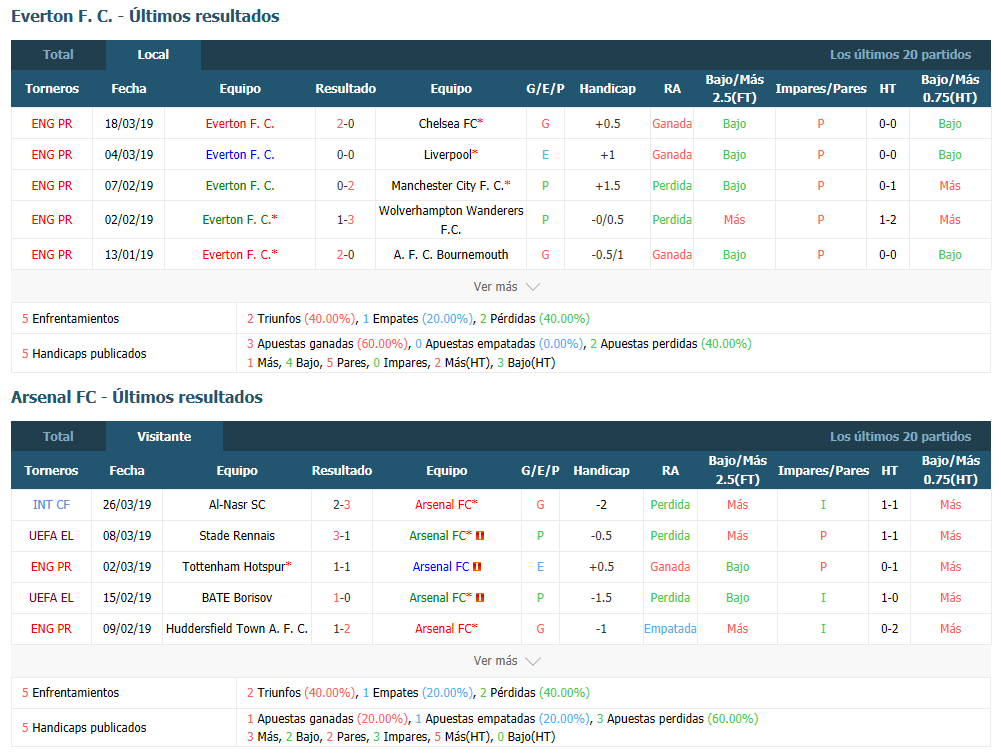Click the 2-0 result against Chelsea
Screen dimensions: 1001x755
tap(345, 124)
